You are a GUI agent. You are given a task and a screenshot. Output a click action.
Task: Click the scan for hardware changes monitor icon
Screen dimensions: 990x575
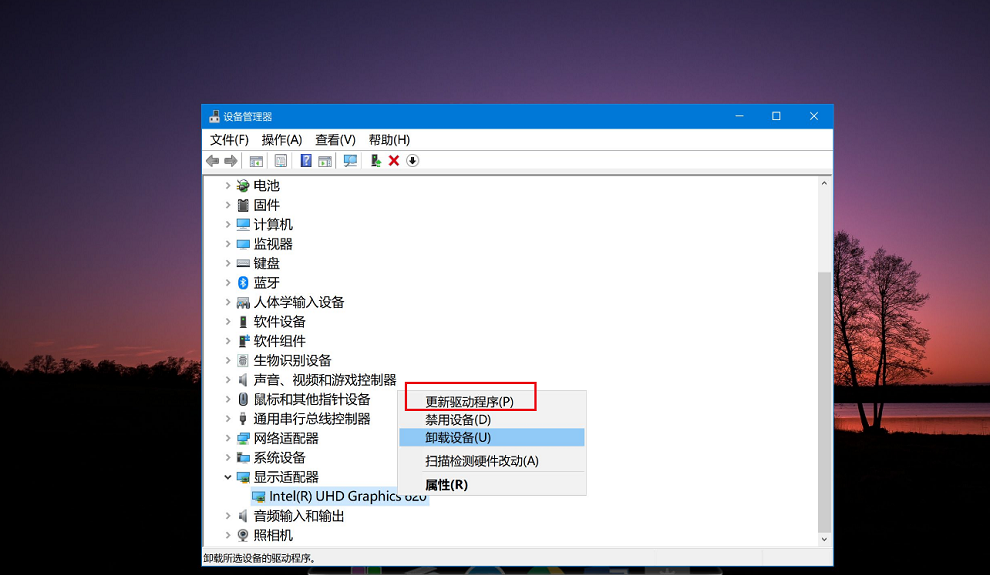[350, 161]
